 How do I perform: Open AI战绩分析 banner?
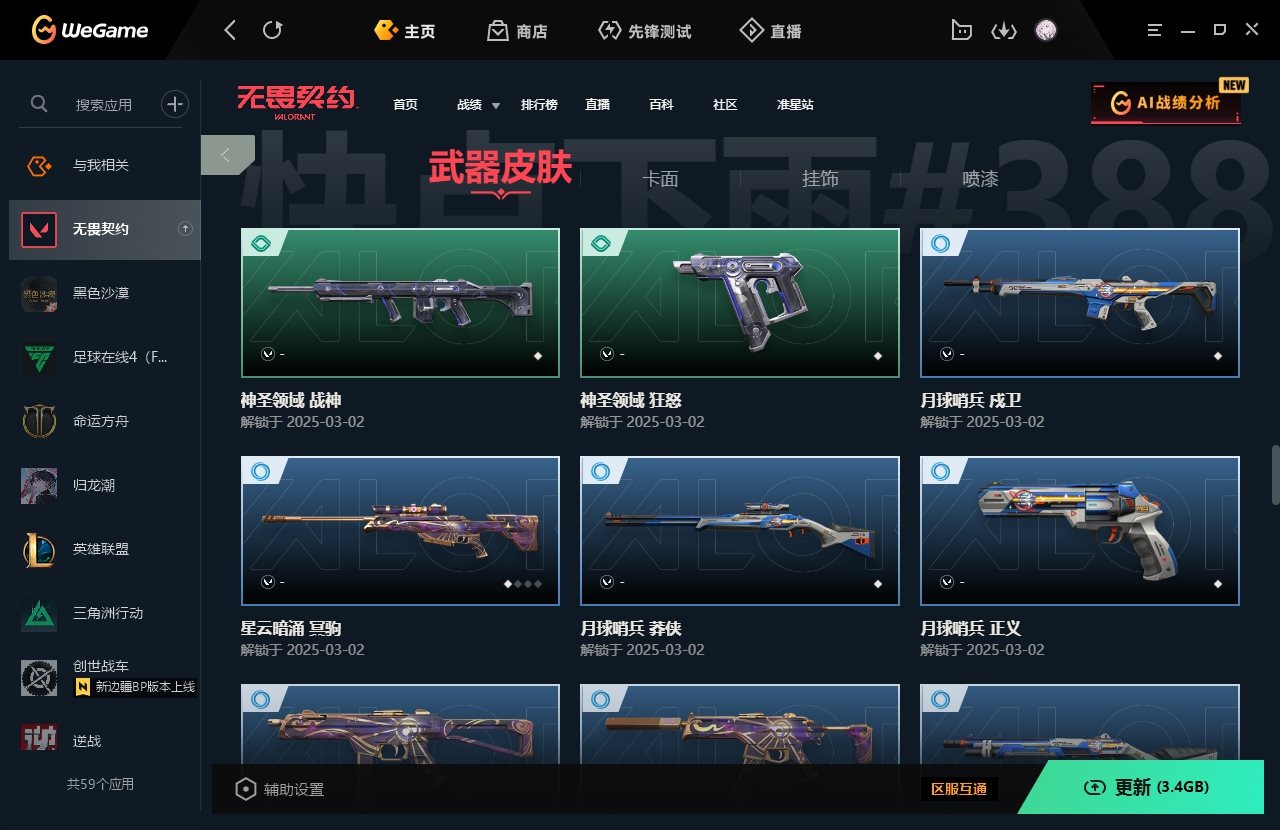(x=1166, y=103)
